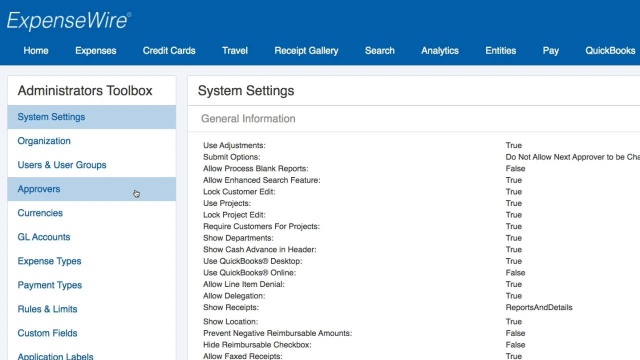This screenshot has width=640, height=360.
Task: Open Rules & Limits
Action: [x=92, y=309]
